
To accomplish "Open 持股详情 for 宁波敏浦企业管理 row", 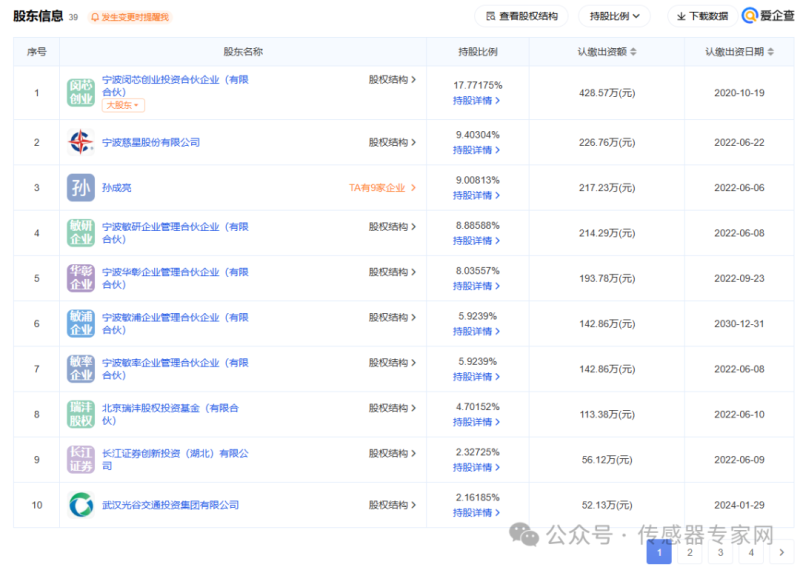I will [x=477, y=332].
